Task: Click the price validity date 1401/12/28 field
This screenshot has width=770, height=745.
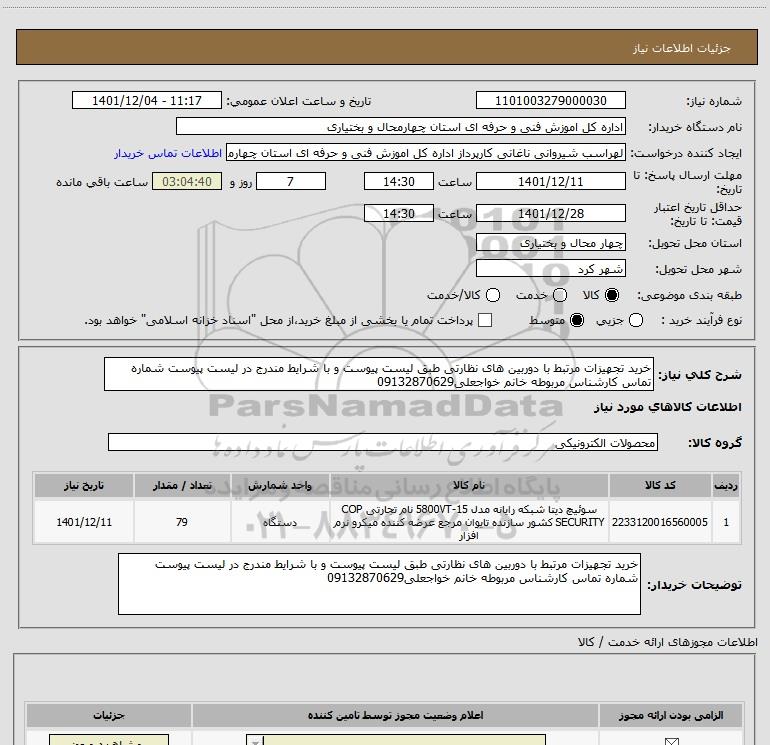Action: click(x=550, y=213)
